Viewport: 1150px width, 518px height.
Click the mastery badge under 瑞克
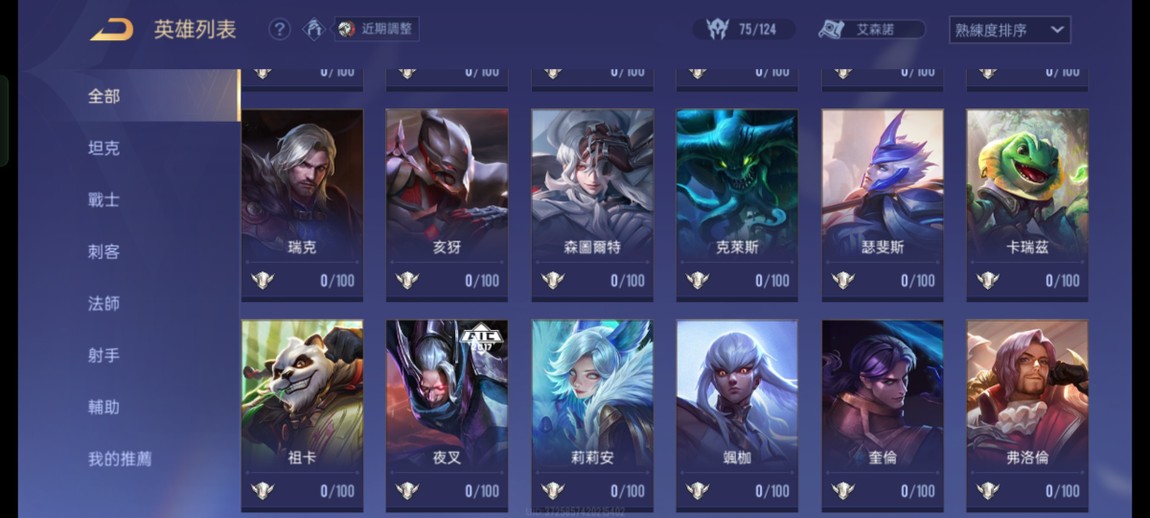(262, 280)
